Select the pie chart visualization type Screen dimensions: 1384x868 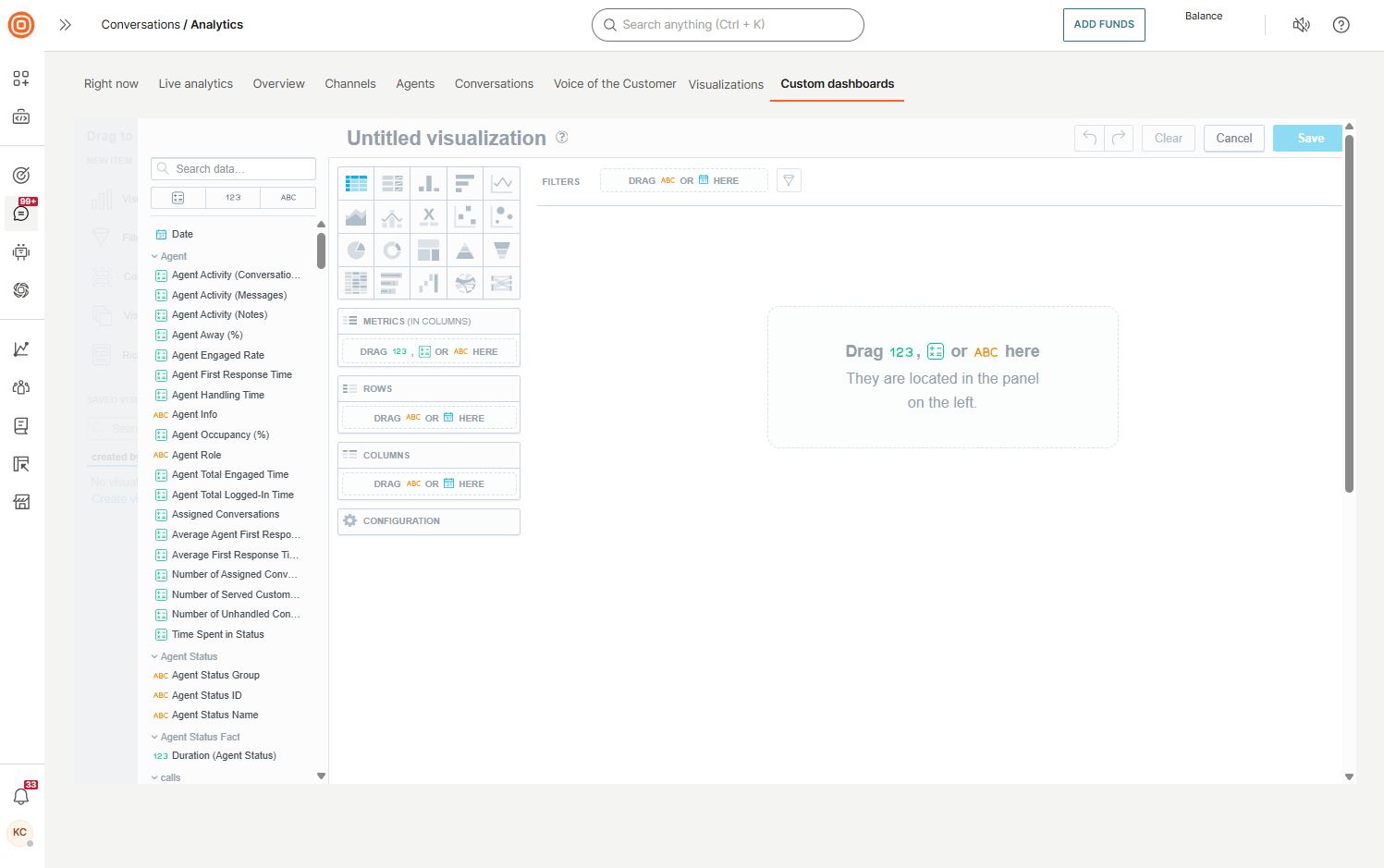click(x=356, y=250)
